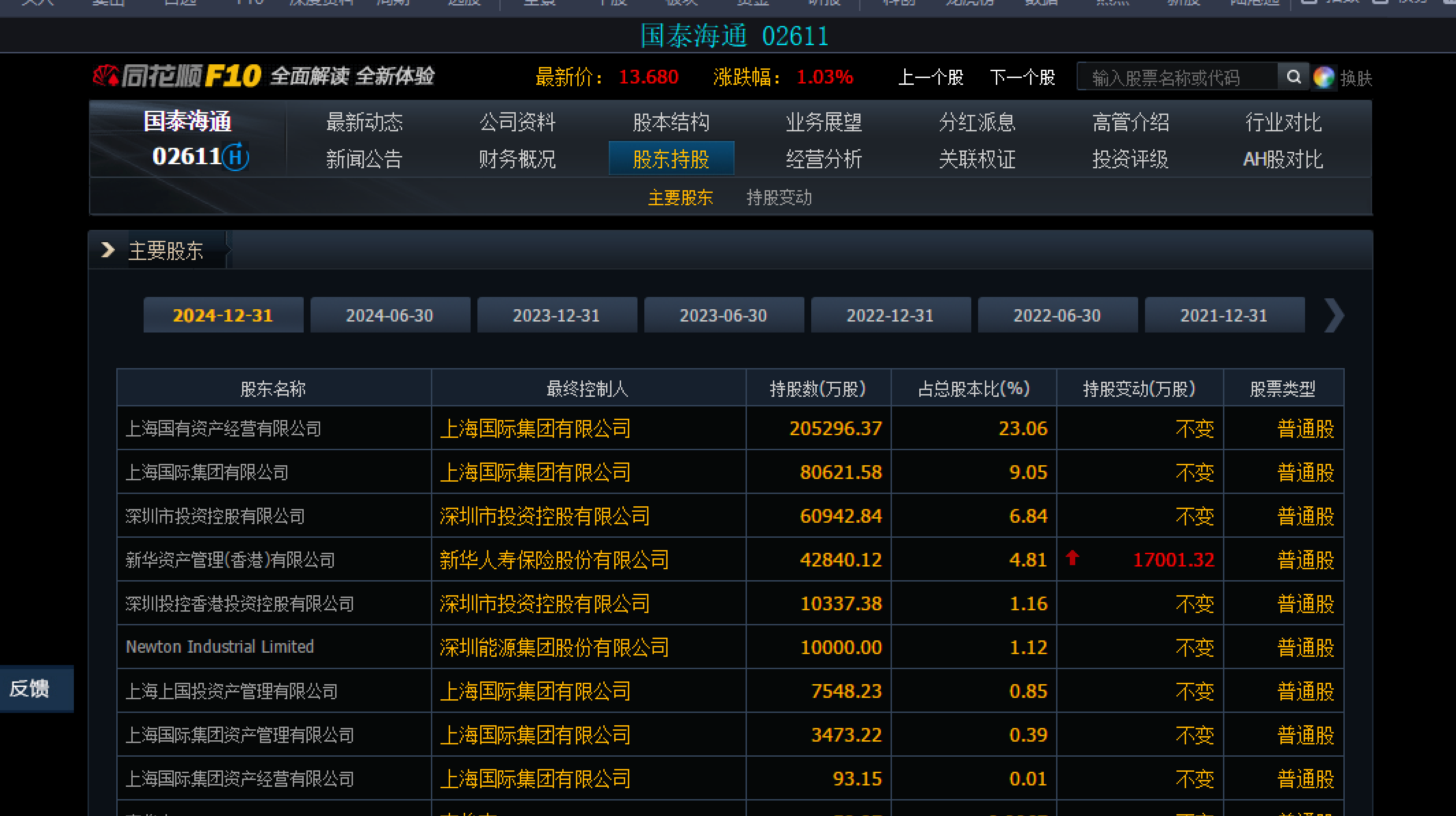The height and width of the screenshot is (816, 1456).
Task: Click the 同花顺 F10 logo
Action: 176,76
